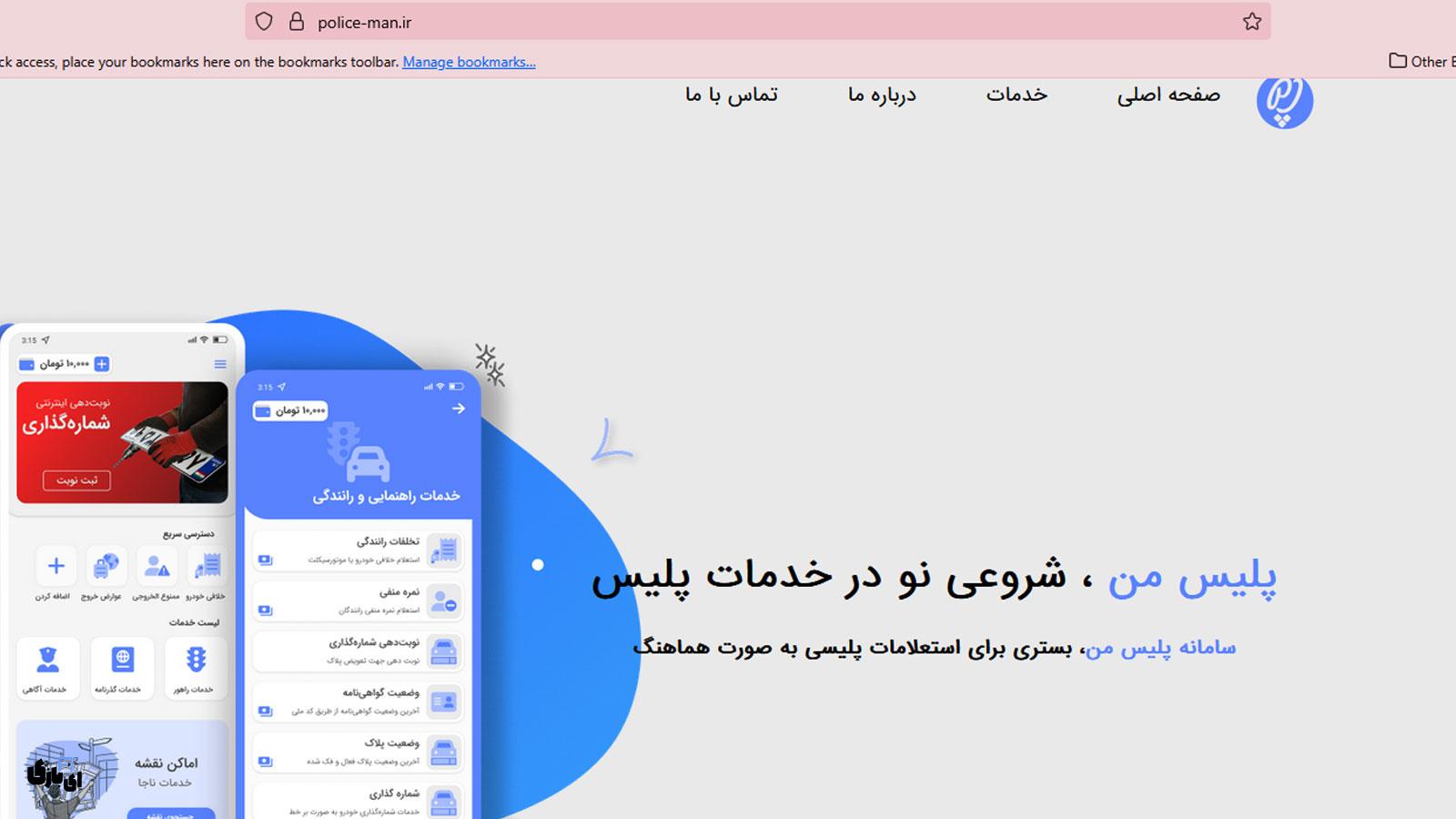Screen dimensions: 1456x819
Task: Open the Manage bookmarks link
Action: [x=468, y=62]
